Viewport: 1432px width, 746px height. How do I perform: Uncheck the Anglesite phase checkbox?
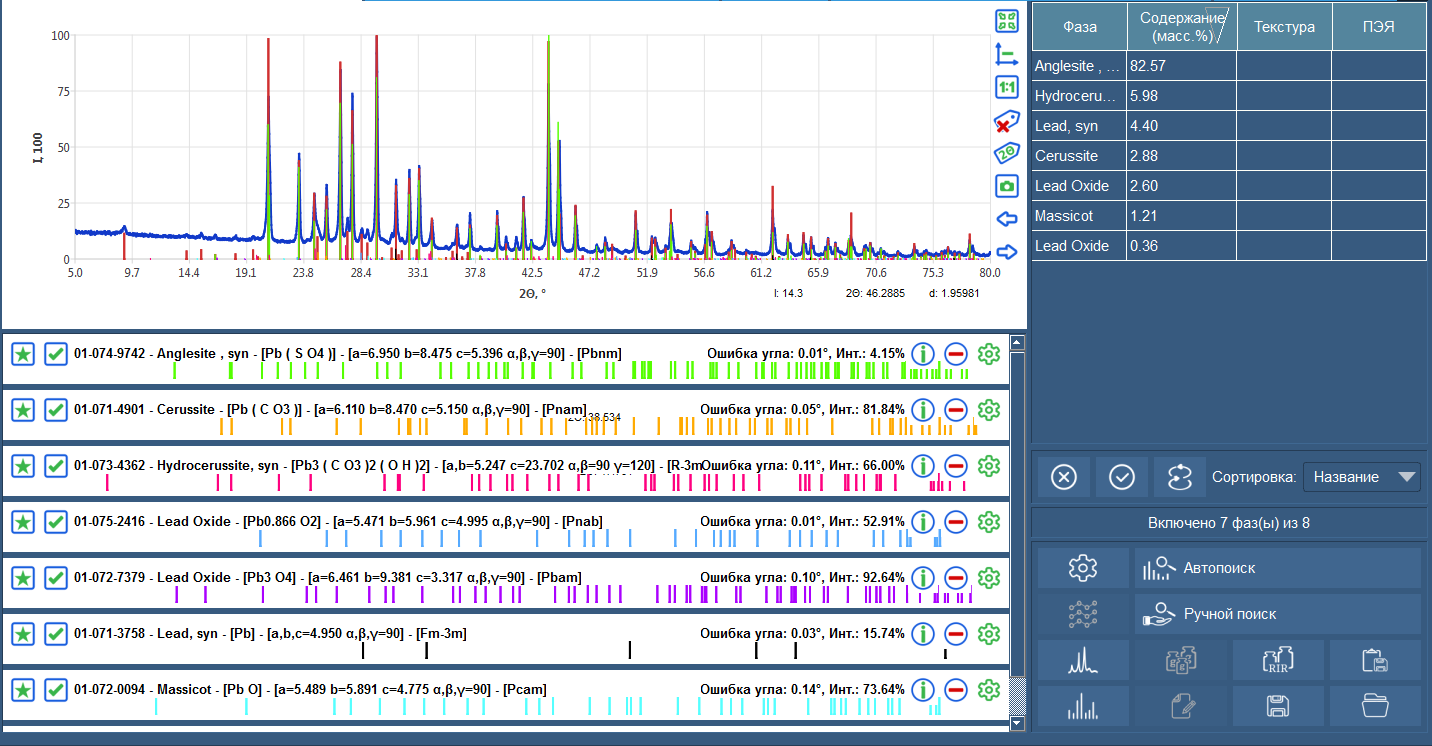(x=56, y=354)
